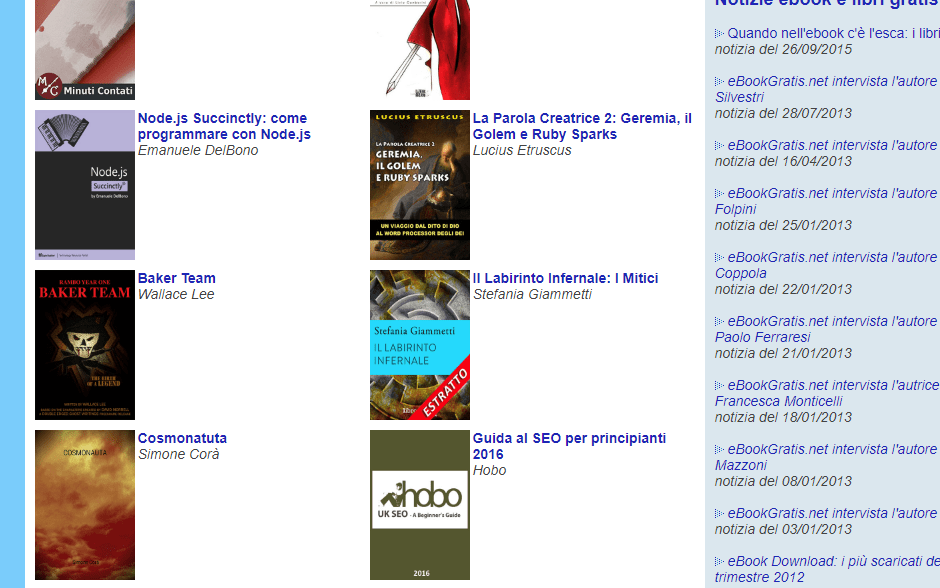Open the Hobo UK SEO cover image
Viewport: 940px width, 588px height.
pos(420,505)
